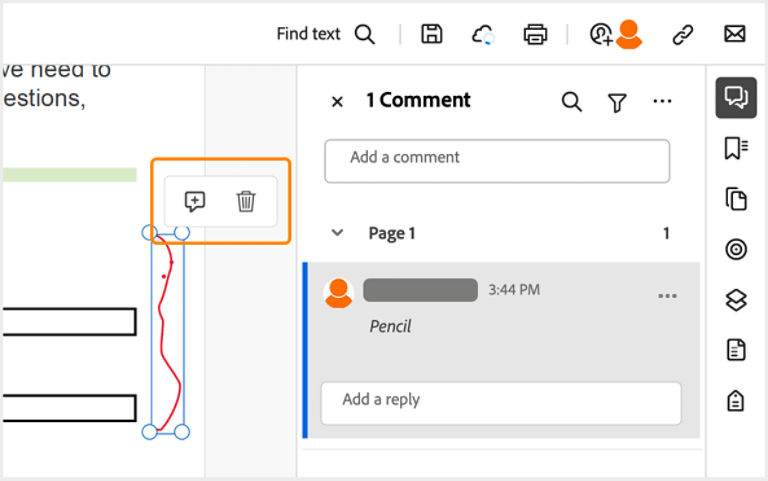This screenshot has width=768, height=481.
Task: Select the Pencil comment text
Action: (390, 326)
